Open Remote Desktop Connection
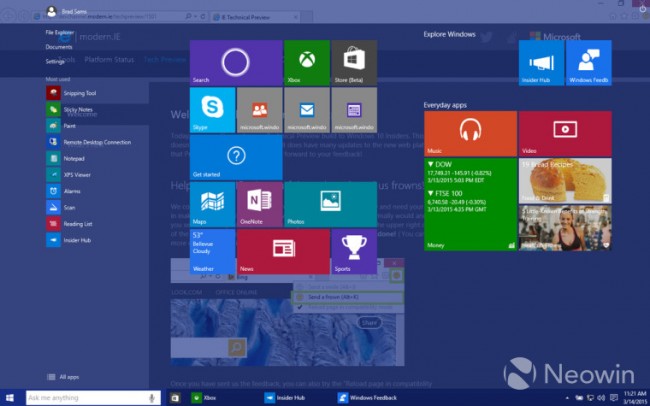The image size is (650, 406). pos(89,142)
